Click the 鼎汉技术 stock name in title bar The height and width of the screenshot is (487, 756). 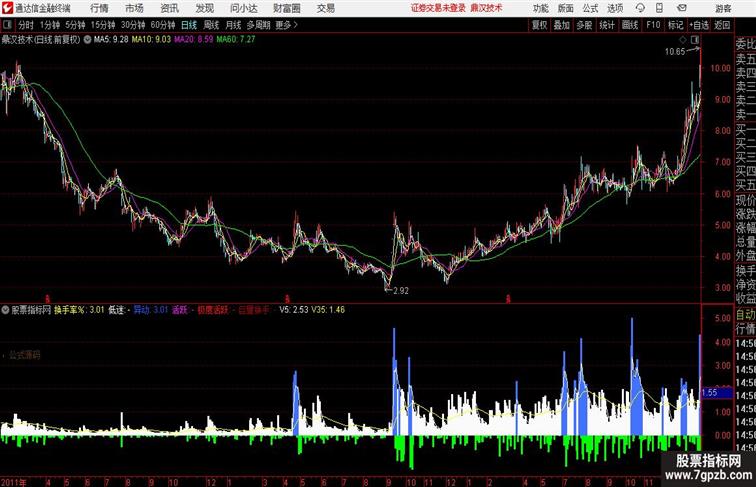click(486, 8)
